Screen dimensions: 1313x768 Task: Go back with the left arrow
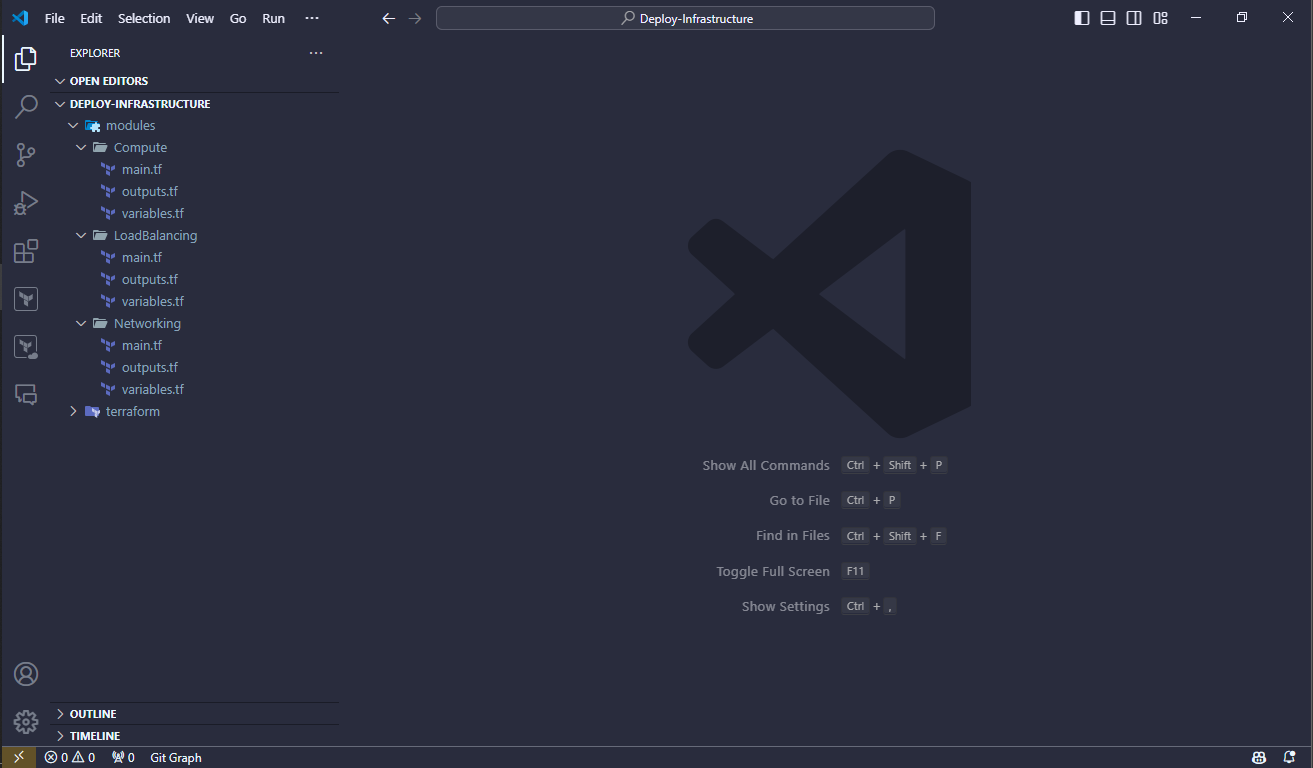389,18
